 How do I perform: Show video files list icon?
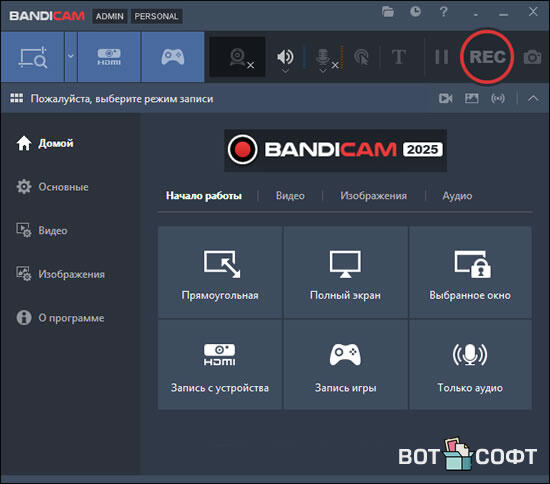point(445,99)
